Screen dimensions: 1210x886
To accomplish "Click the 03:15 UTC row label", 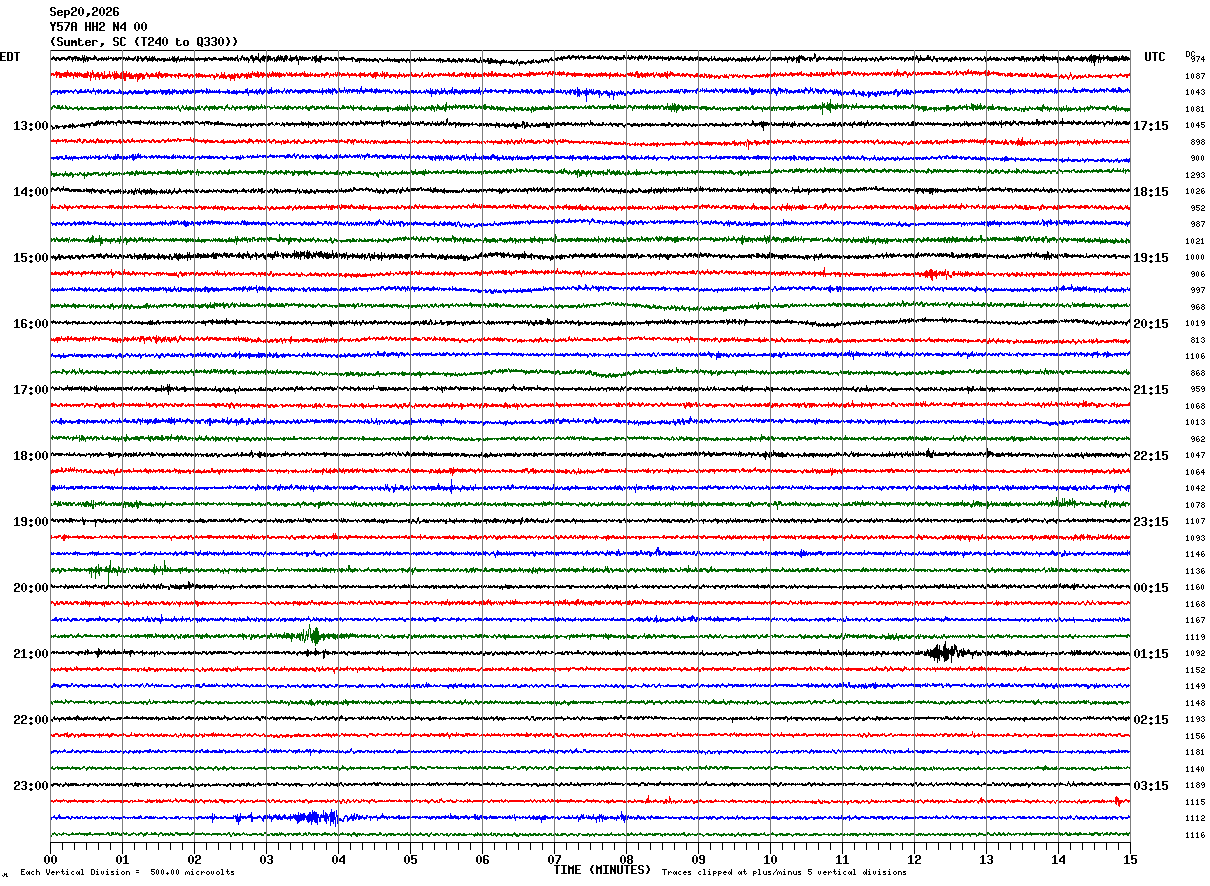I will point(1151,786).
